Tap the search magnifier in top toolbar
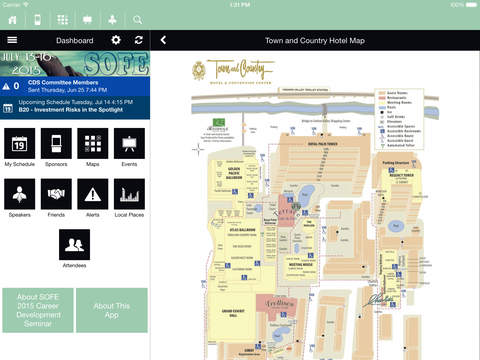Image resolution: width=480 pixels, height=360 pixels. (137, 20)
